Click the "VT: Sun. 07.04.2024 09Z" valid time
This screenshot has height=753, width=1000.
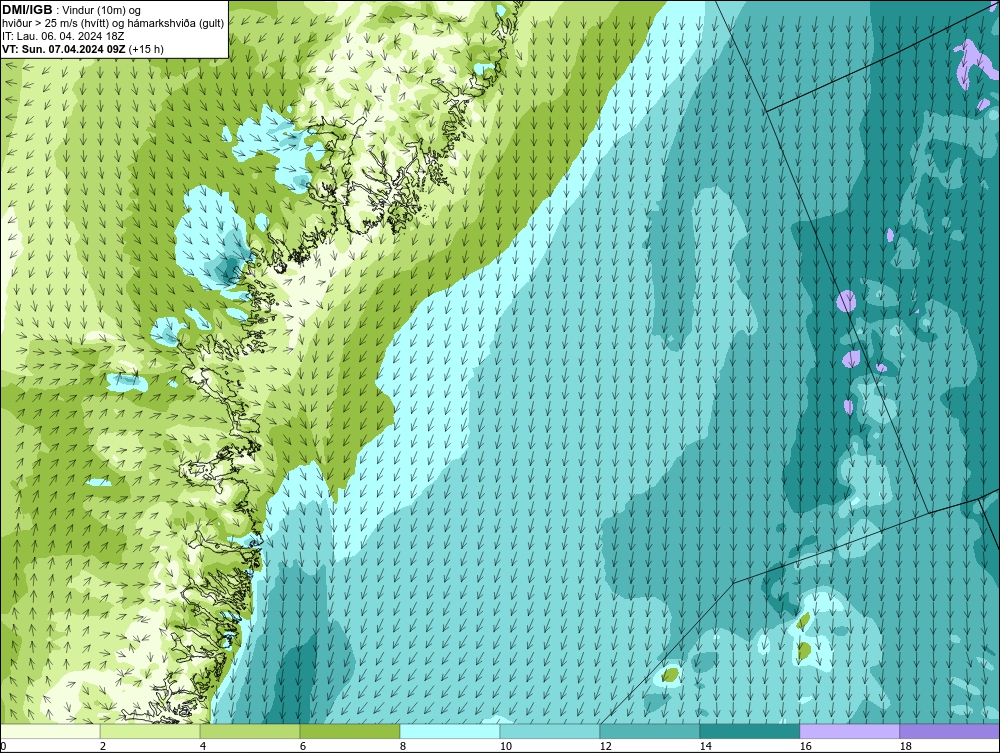[63, 49]
